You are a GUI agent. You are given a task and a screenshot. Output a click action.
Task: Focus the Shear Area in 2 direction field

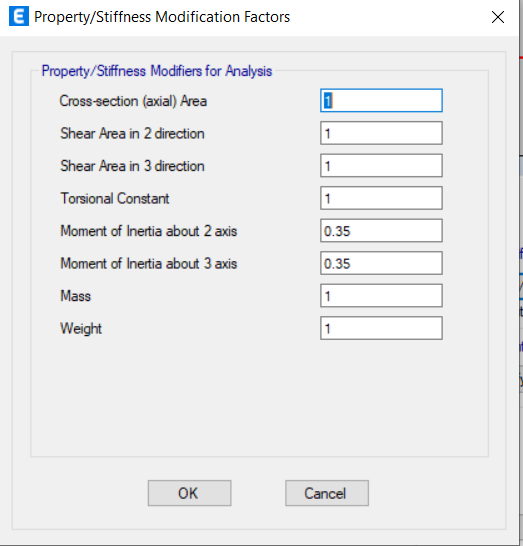click(381, 133)
